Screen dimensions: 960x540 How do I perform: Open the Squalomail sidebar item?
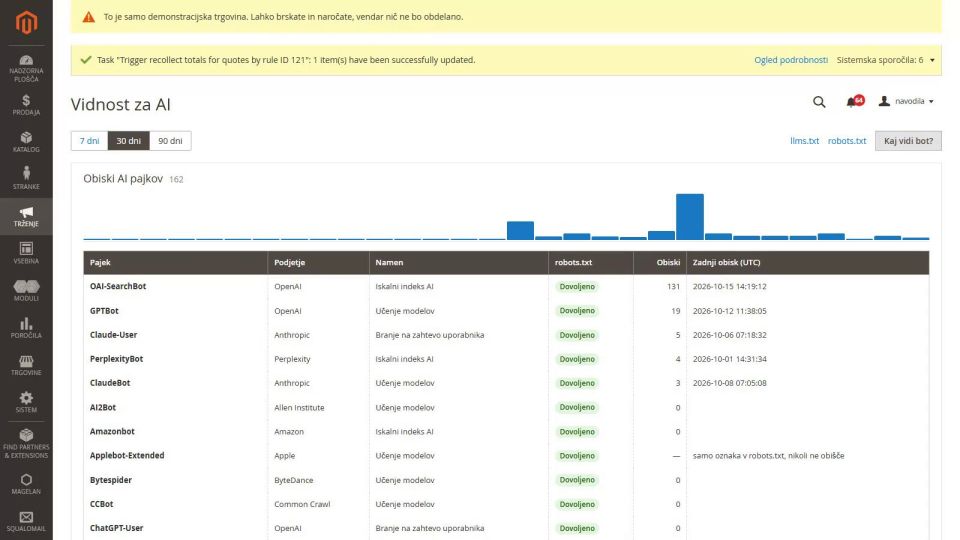(x=26, y=522)
